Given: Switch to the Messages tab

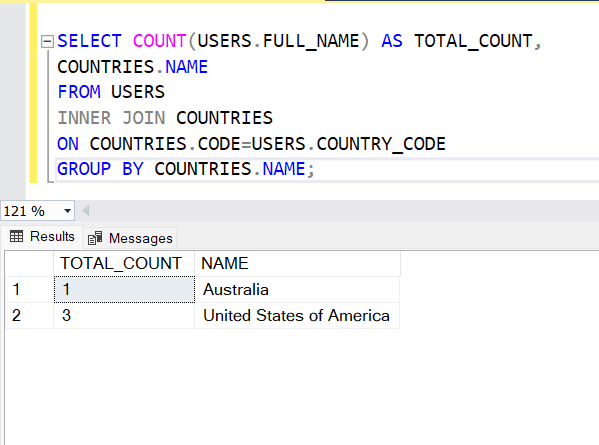Looking at the screenshot, I should coord(130,238).
